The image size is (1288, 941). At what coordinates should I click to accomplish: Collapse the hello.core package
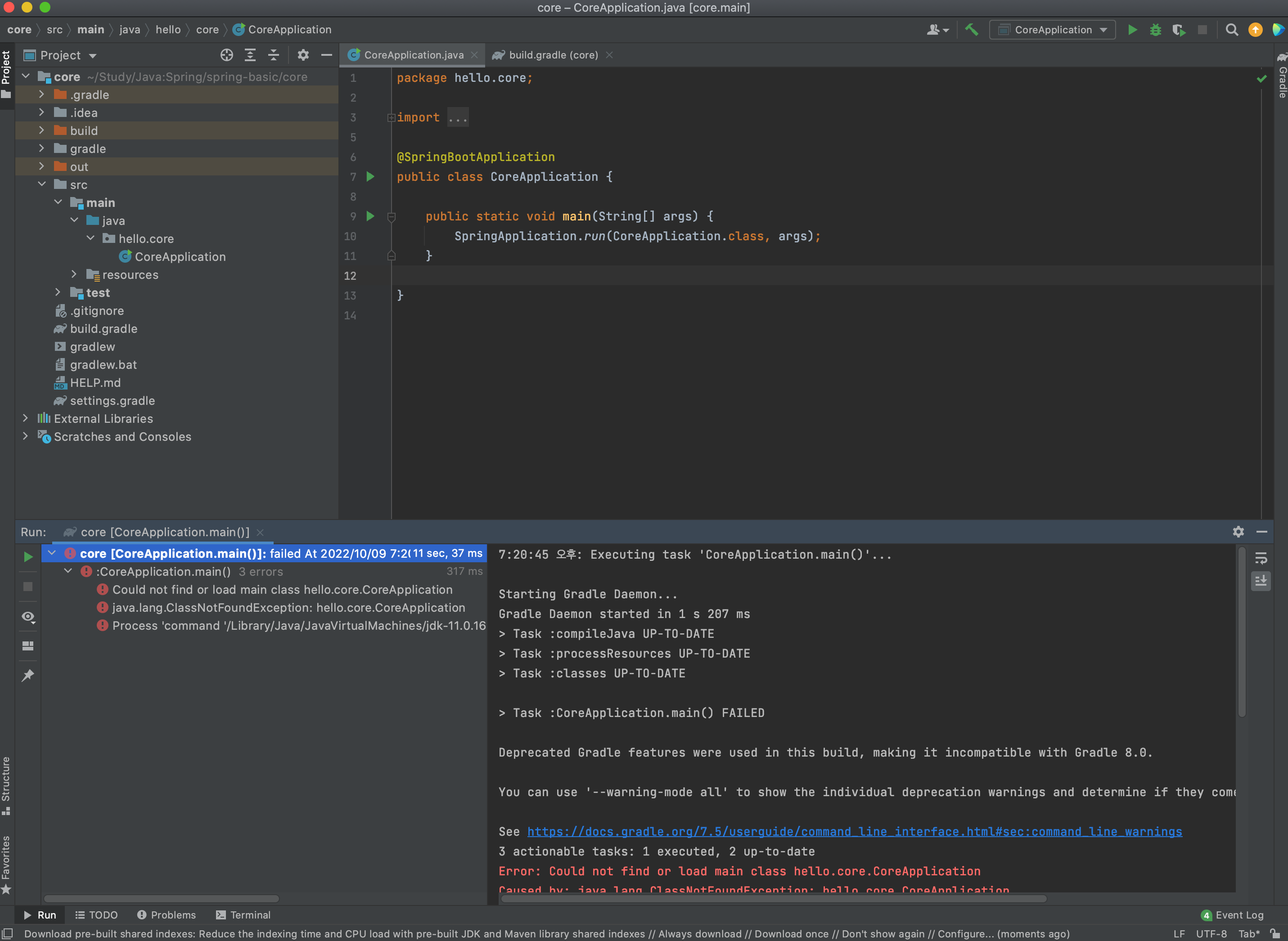[90, 238]
